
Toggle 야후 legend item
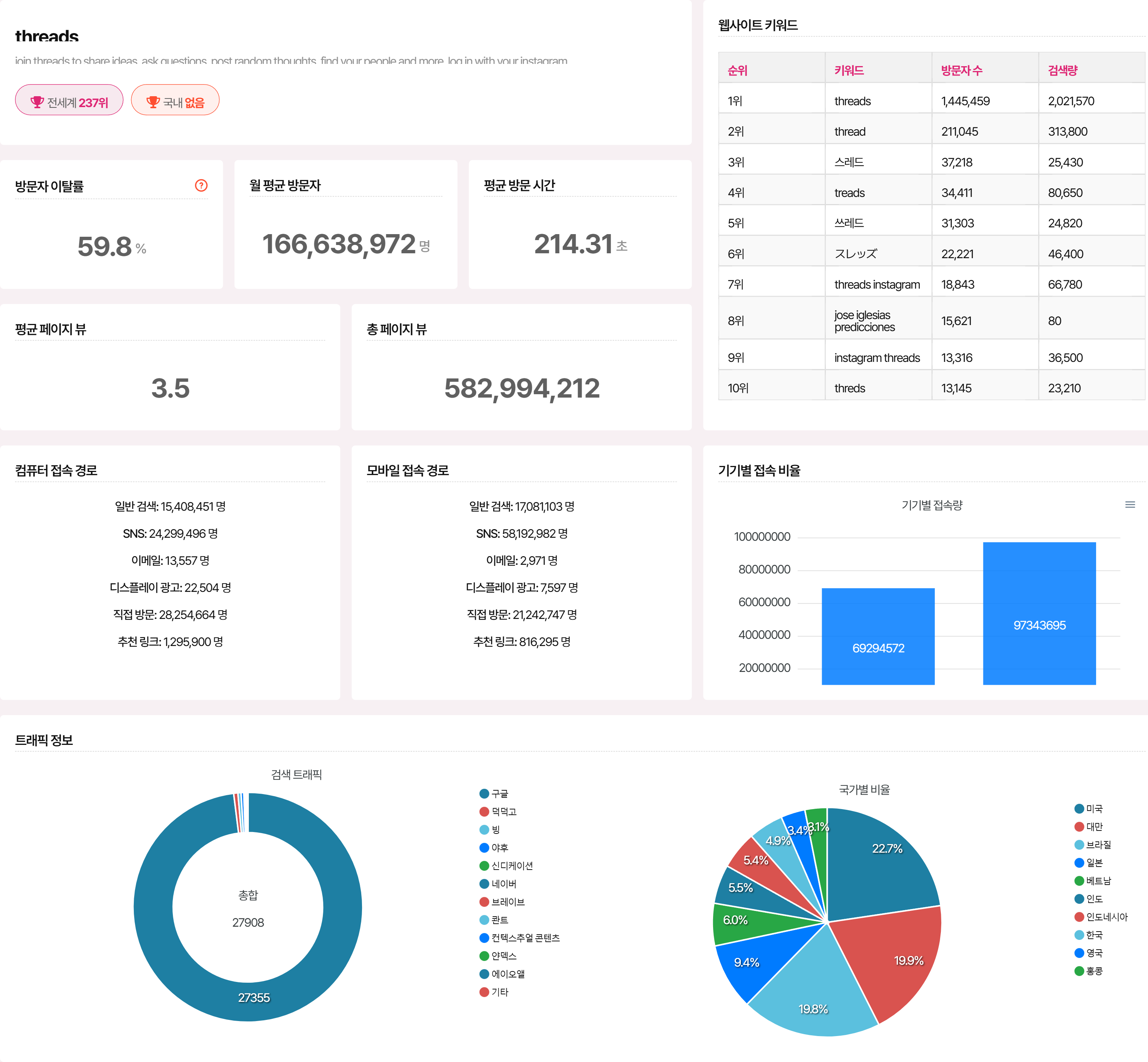[494, 848]
